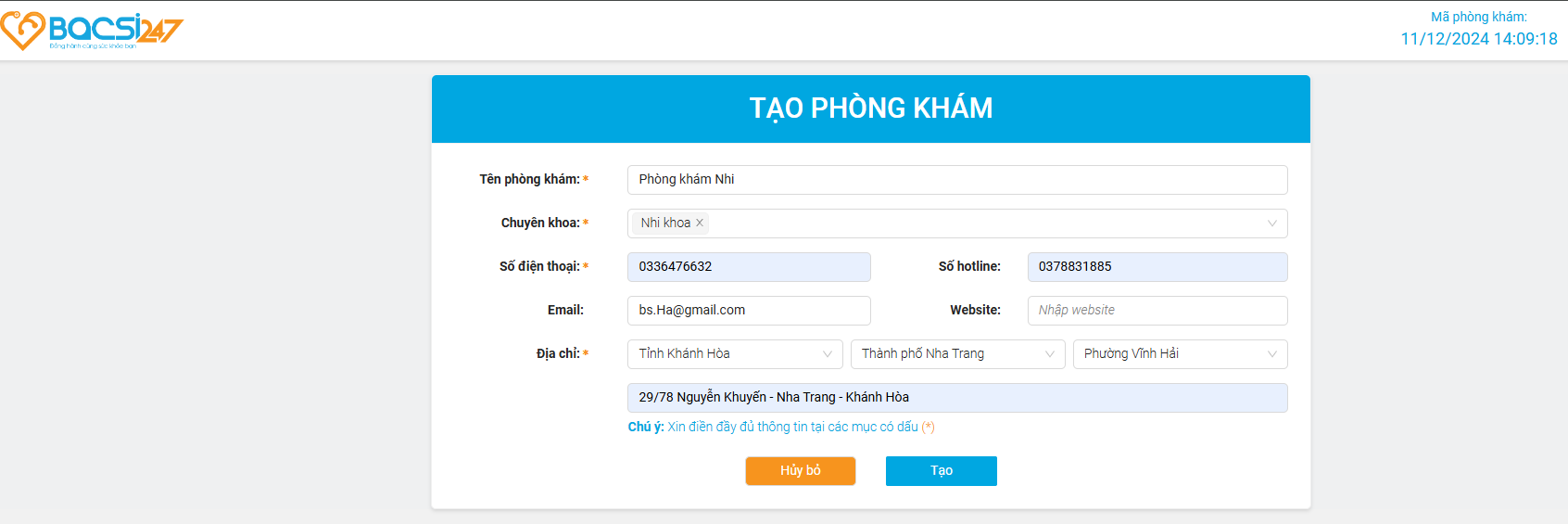Focus the Nhập website input field
The width and height of the screenshot is (1568, 524).
(x=1157, y=311)
